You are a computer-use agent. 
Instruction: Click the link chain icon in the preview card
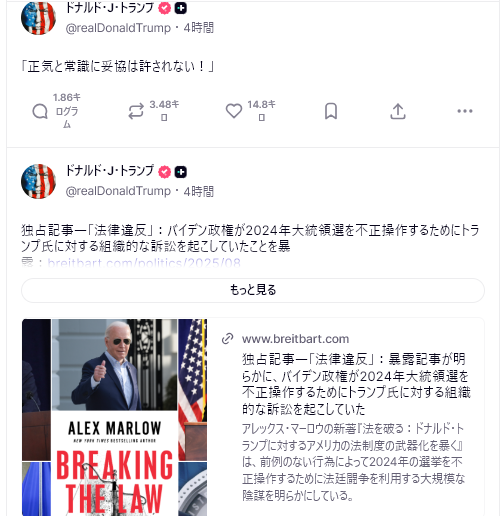(x=228, y=338)
